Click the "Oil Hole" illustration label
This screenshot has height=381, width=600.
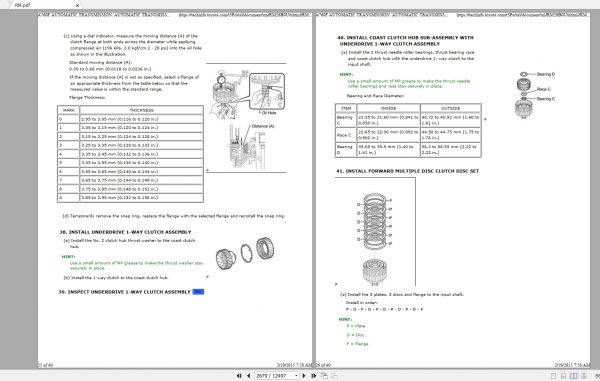tap(269, 113)
